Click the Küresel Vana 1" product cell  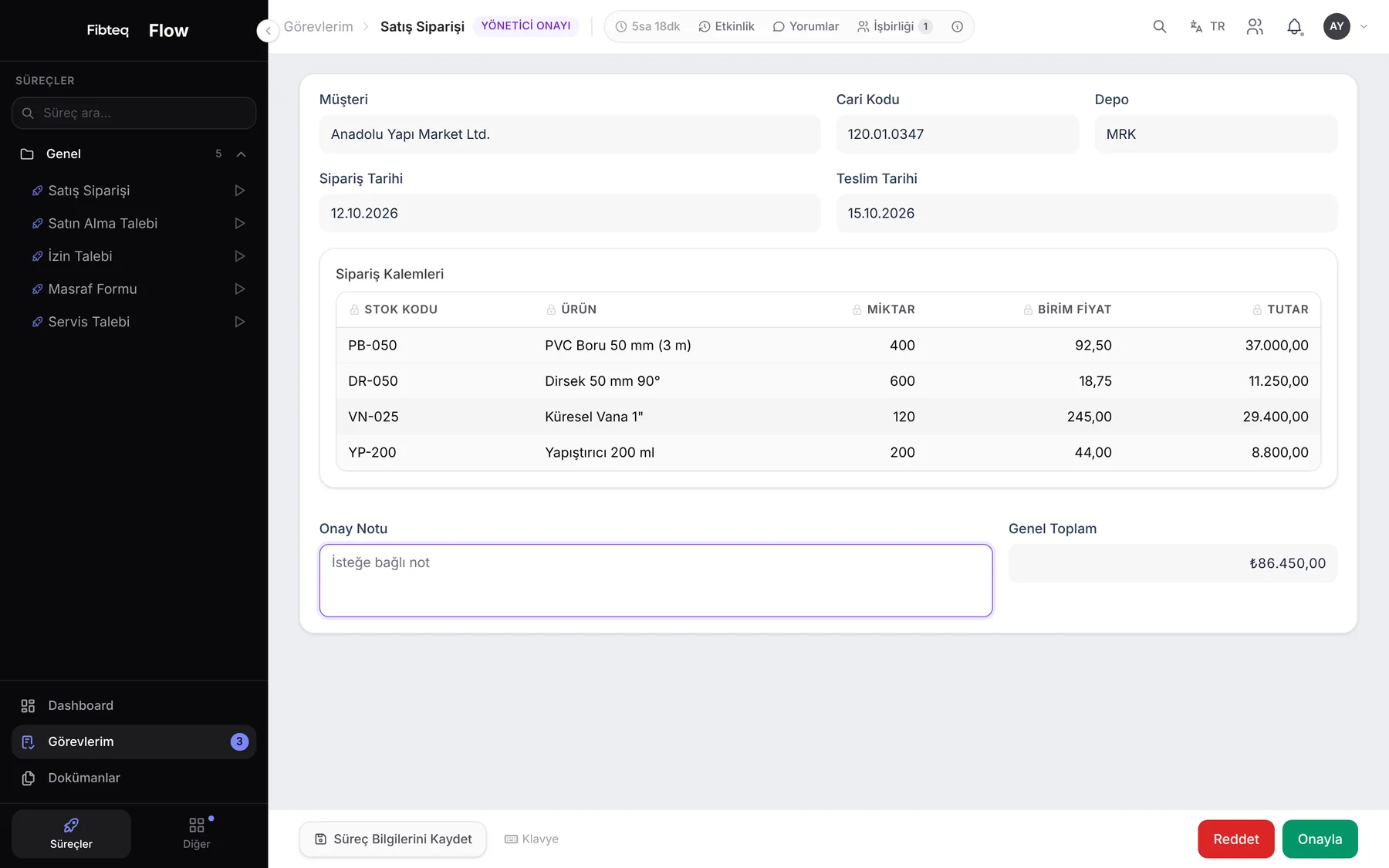pyautogui.click(x=593, y=417)
